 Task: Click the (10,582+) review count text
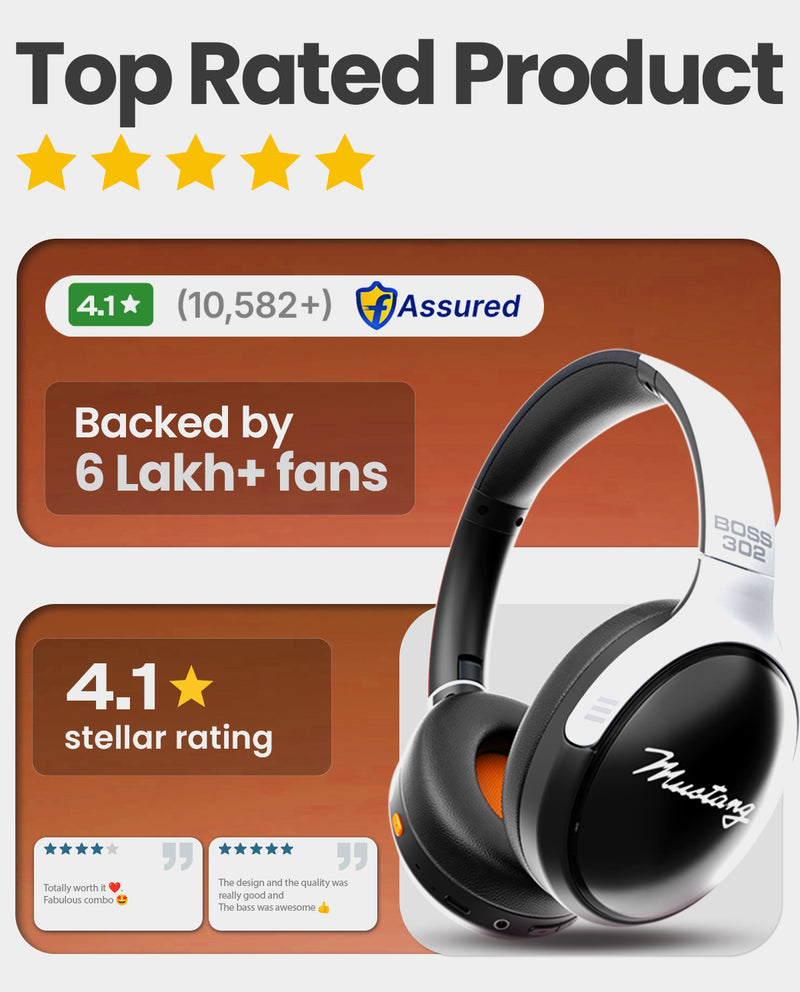coord(254,306)
